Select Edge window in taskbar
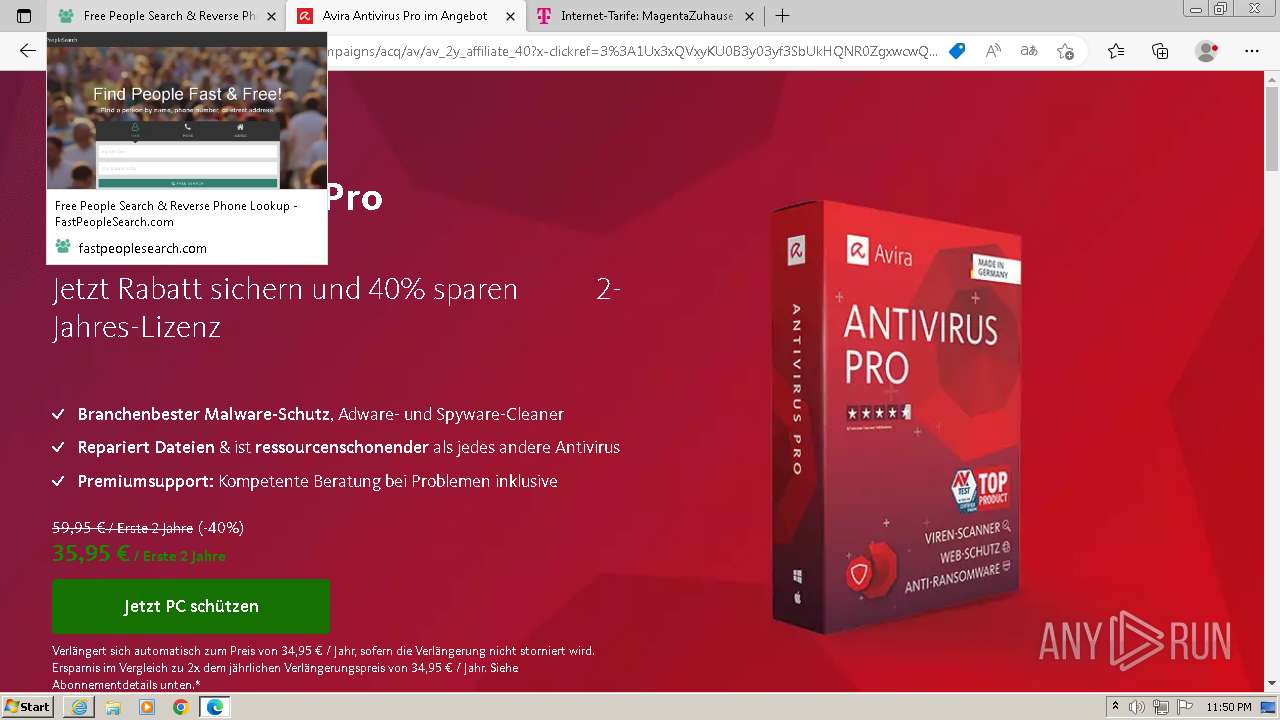This screenshot has height=720, width=1280. click(214, 707)
